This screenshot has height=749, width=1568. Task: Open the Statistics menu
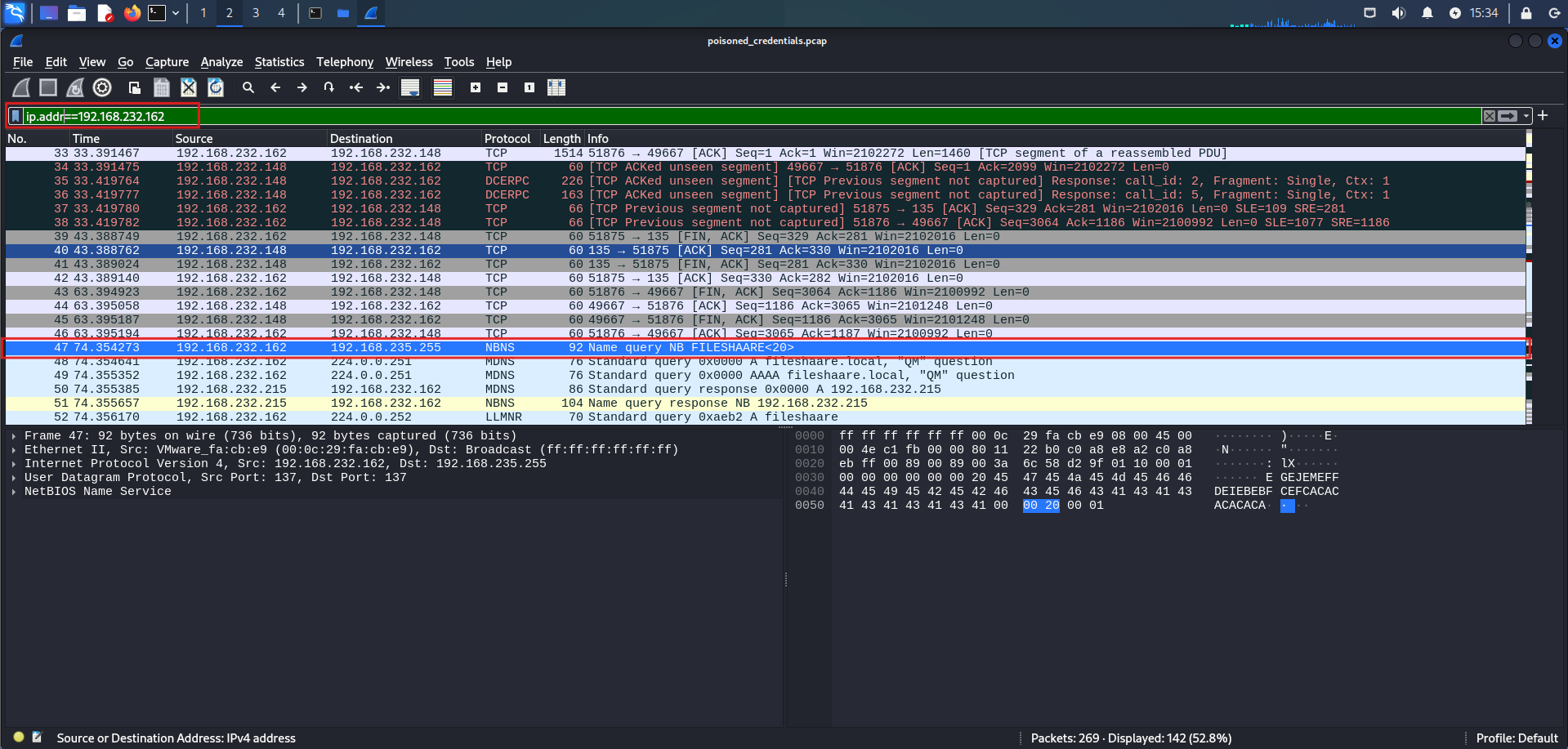point(279,62)
